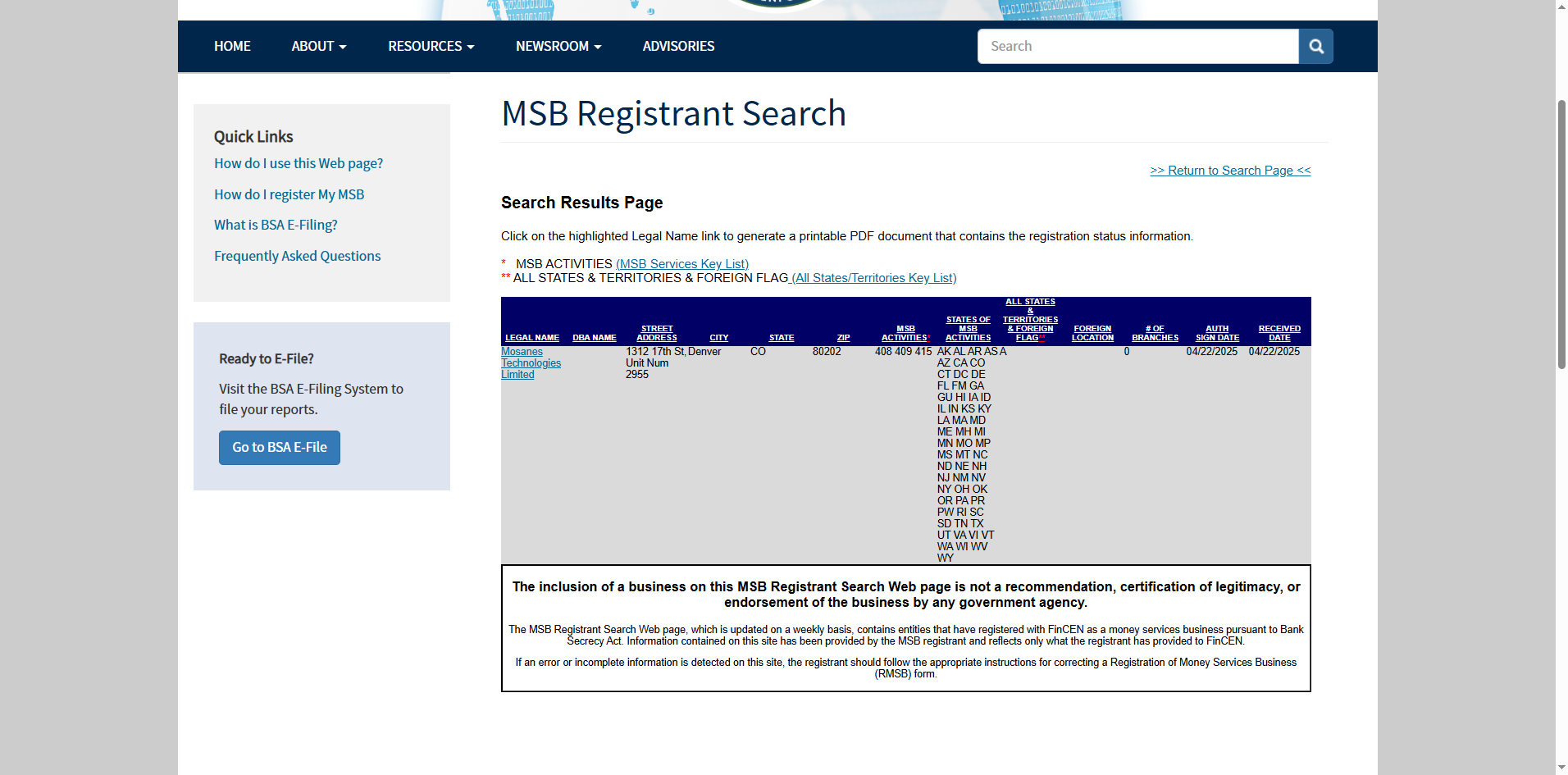1568x775 pixels.
Task: Click the 'Ready to E-File?' heading
Action: (x=267, y=359)
